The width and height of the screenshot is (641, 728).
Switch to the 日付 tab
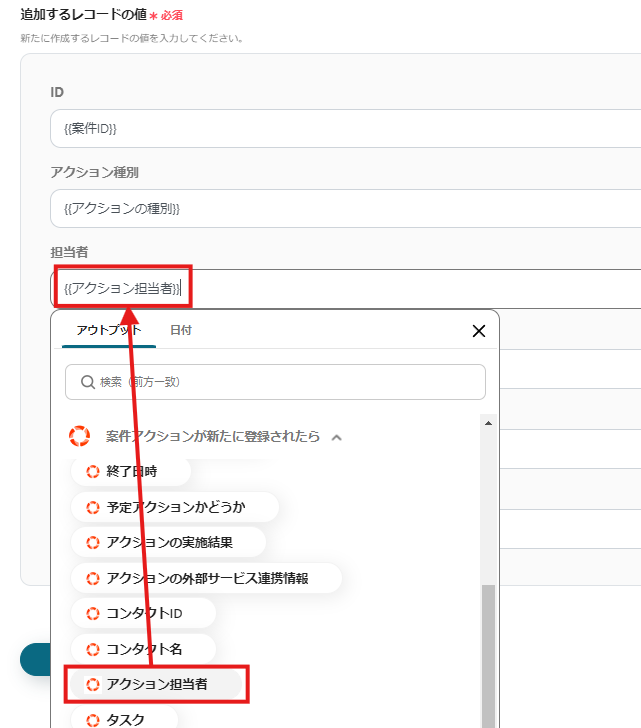pyautogui.click(x=181, y=330)
